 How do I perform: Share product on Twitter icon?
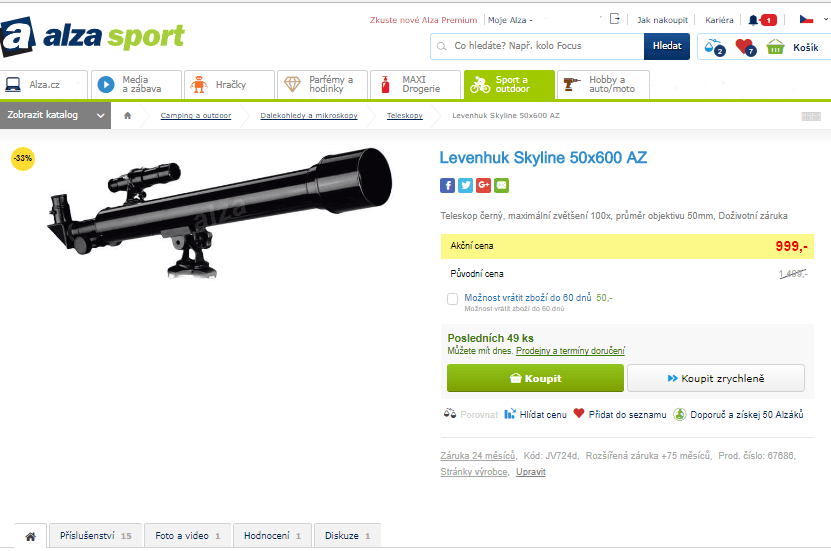point(465,185)
